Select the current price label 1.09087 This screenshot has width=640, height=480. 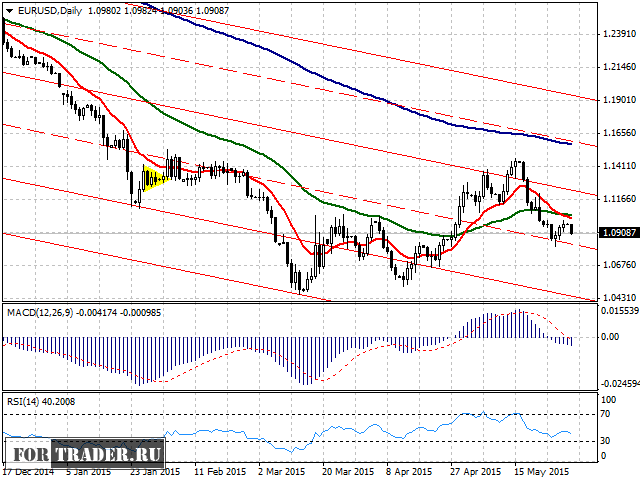(619, 233)
